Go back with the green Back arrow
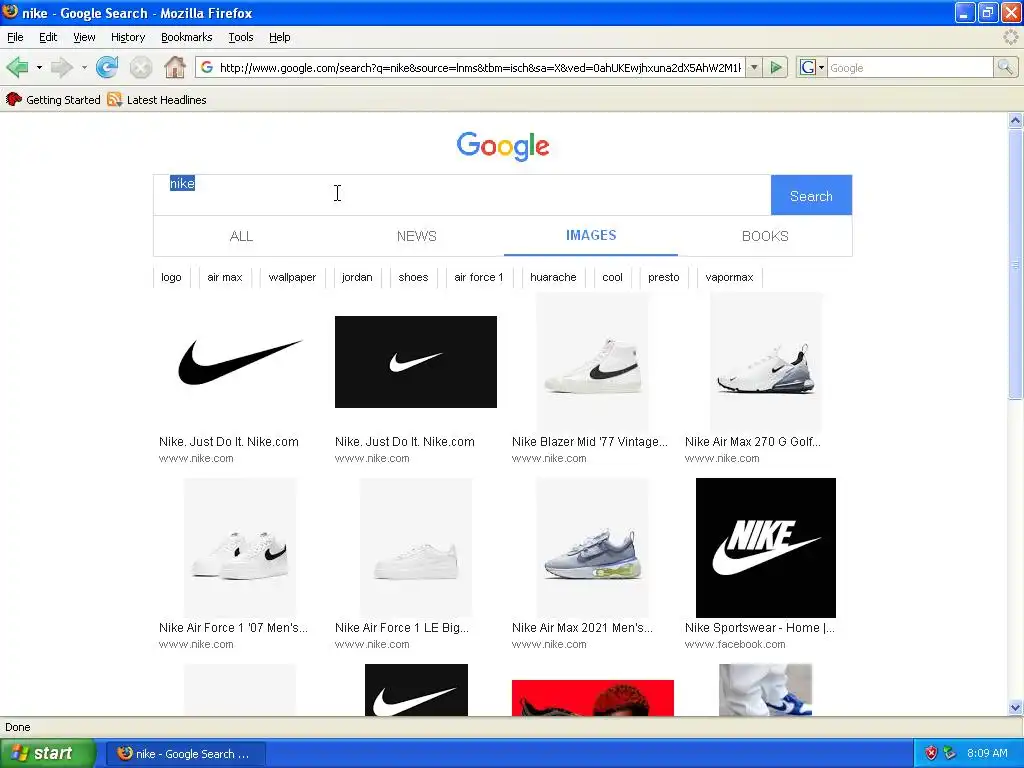 (x=17, y=67)
